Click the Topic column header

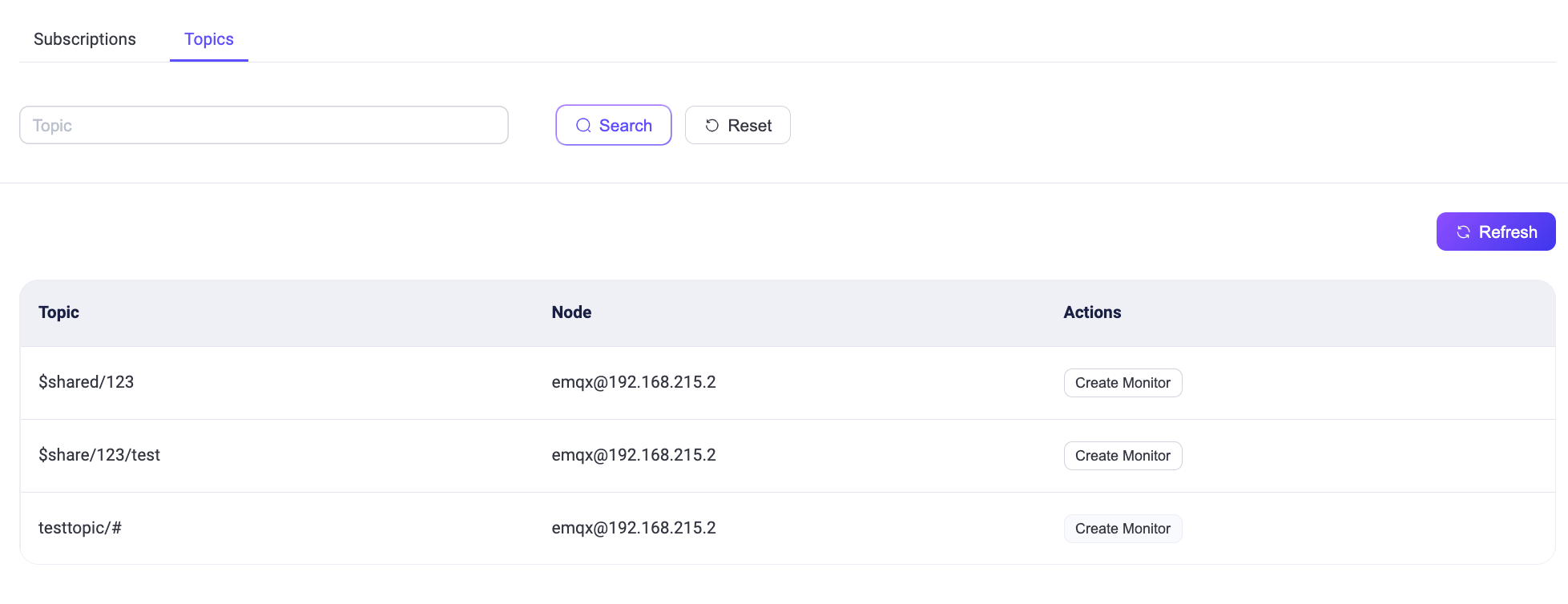58,312
